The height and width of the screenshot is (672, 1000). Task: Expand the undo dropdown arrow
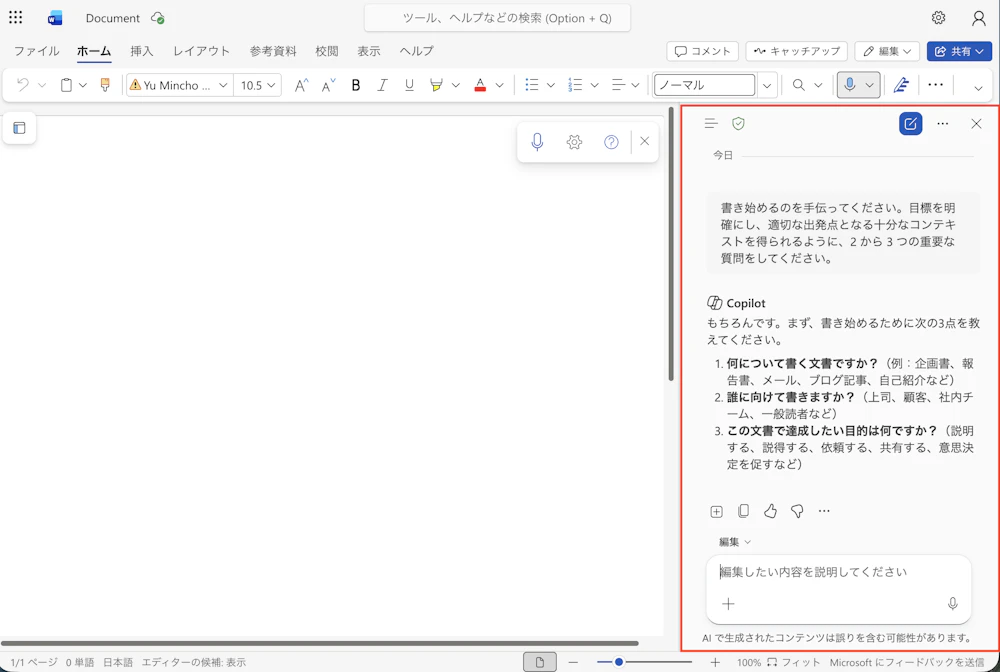pos(42,85)
